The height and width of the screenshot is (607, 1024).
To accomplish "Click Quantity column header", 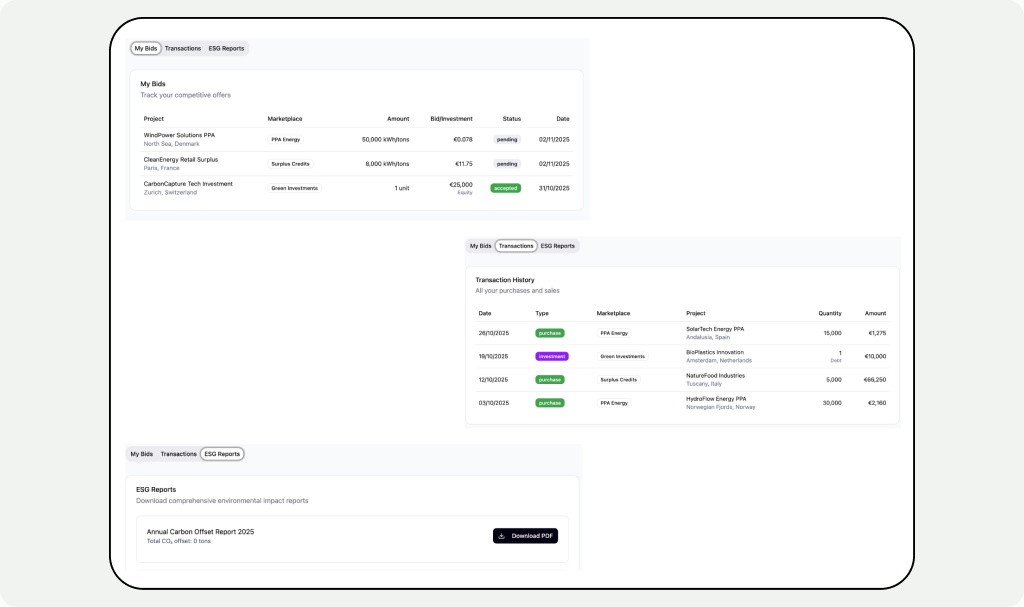I will click(830, 314).
